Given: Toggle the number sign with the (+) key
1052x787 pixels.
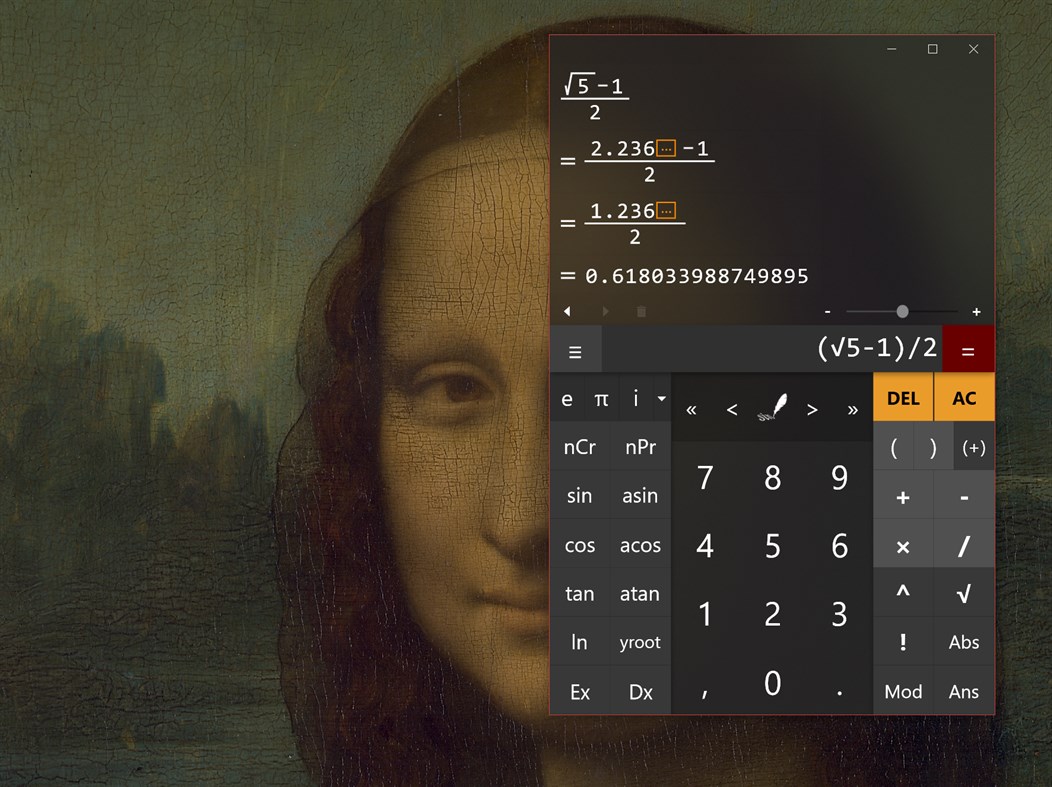Looking at the screenshot, I should point(972,447).
